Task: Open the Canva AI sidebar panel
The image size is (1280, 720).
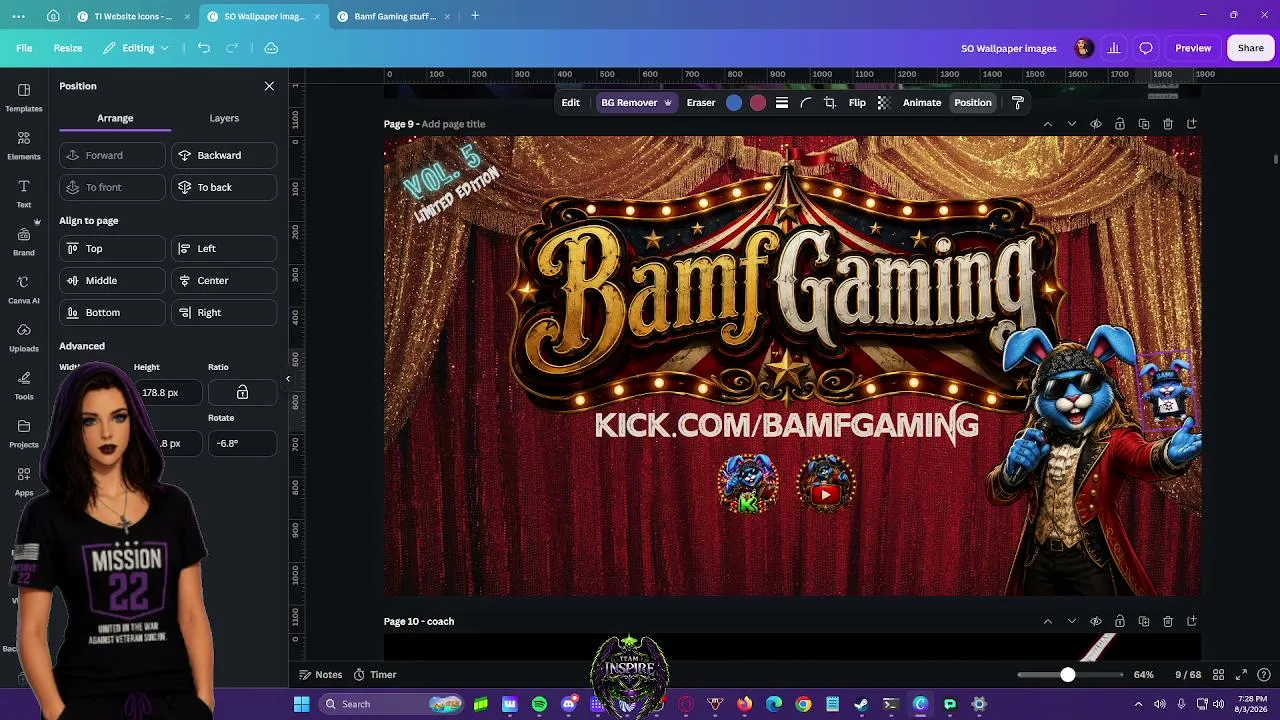Action: click(24, 289)
